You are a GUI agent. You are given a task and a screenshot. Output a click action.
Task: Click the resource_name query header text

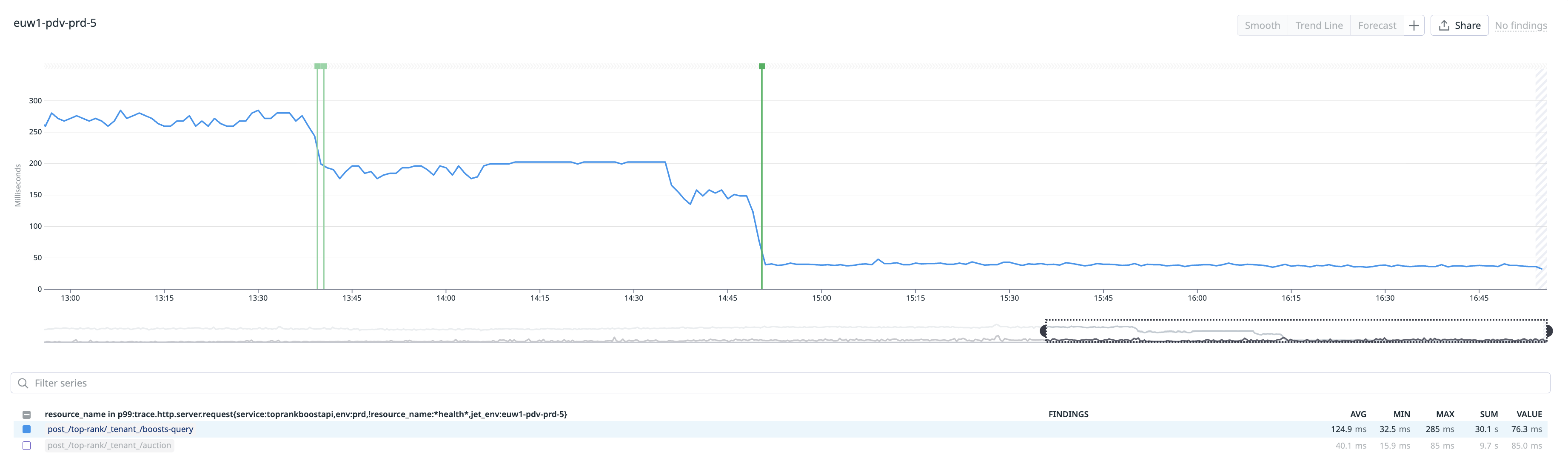pos(305,415)
